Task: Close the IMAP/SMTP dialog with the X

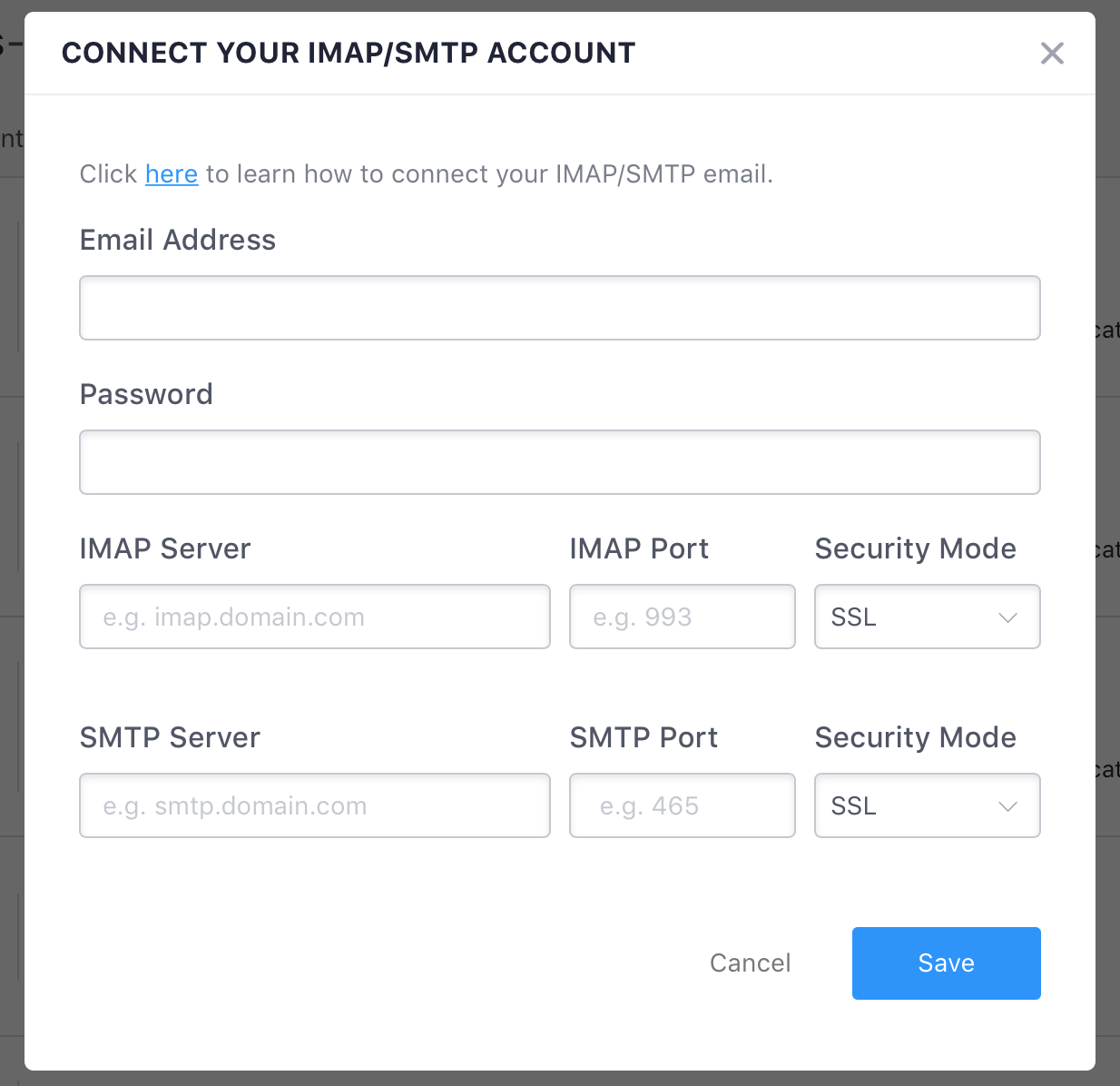Action: pyautogui.click(x=1052, y=54)
